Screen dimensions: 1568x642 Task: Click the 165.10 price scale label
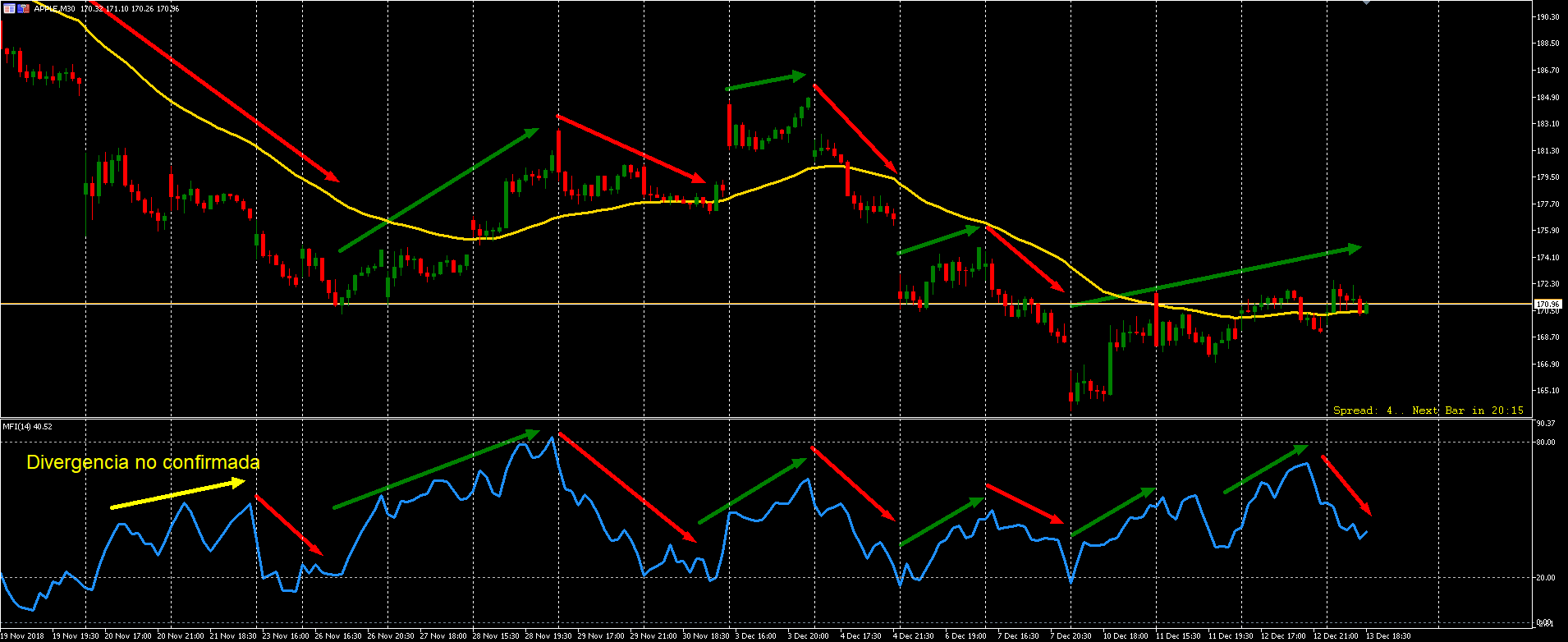click(x=1547, y=391)
